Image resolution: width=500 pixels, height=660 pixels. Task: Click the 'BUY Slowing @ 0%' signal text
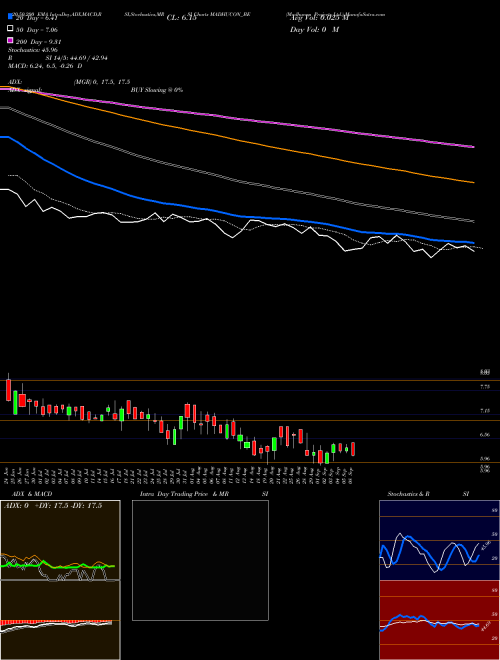pos(157,90)
